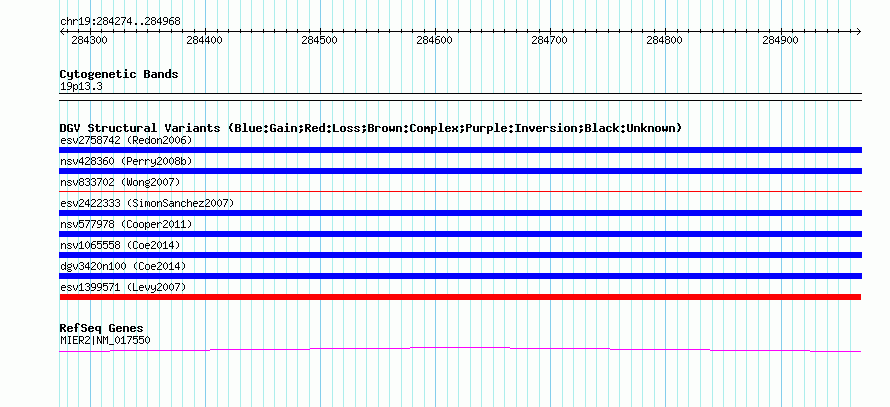Click the 284500 ruler tick label
Screen dimensions: 890x407
322,40
